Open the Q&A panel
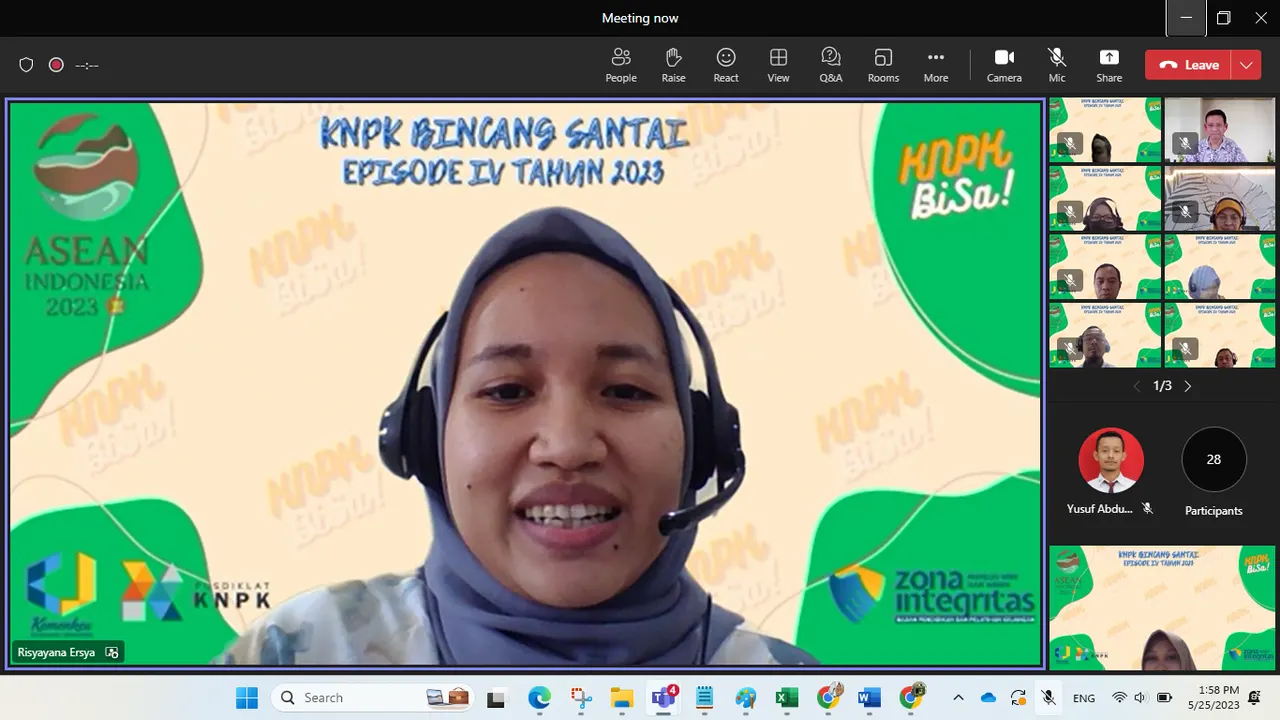 tap(831, 65)
